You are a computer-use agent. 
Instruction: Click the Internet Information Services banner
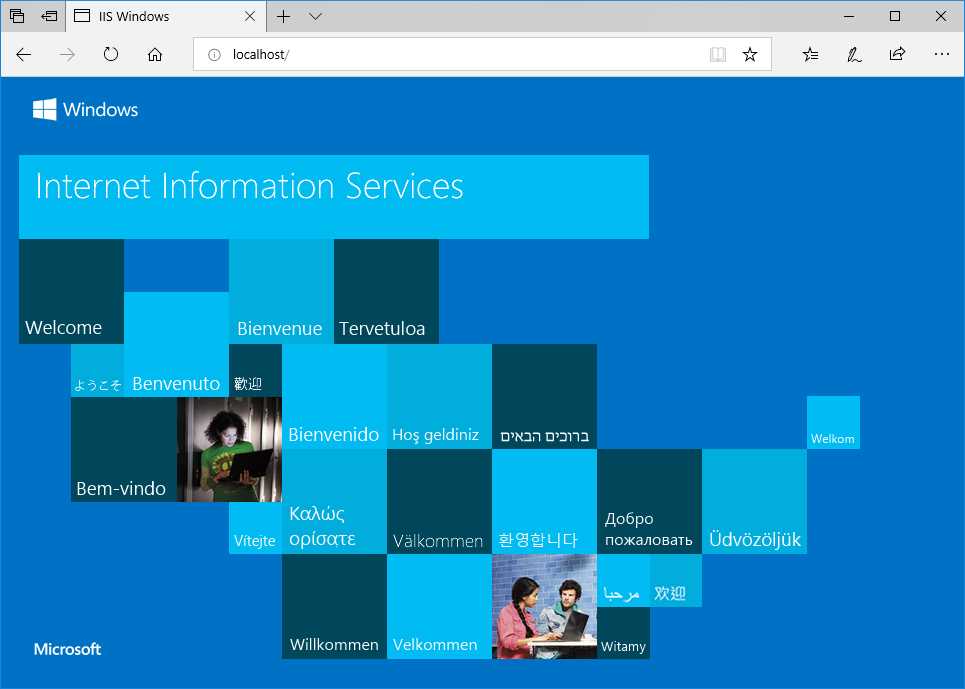[333, 196]
